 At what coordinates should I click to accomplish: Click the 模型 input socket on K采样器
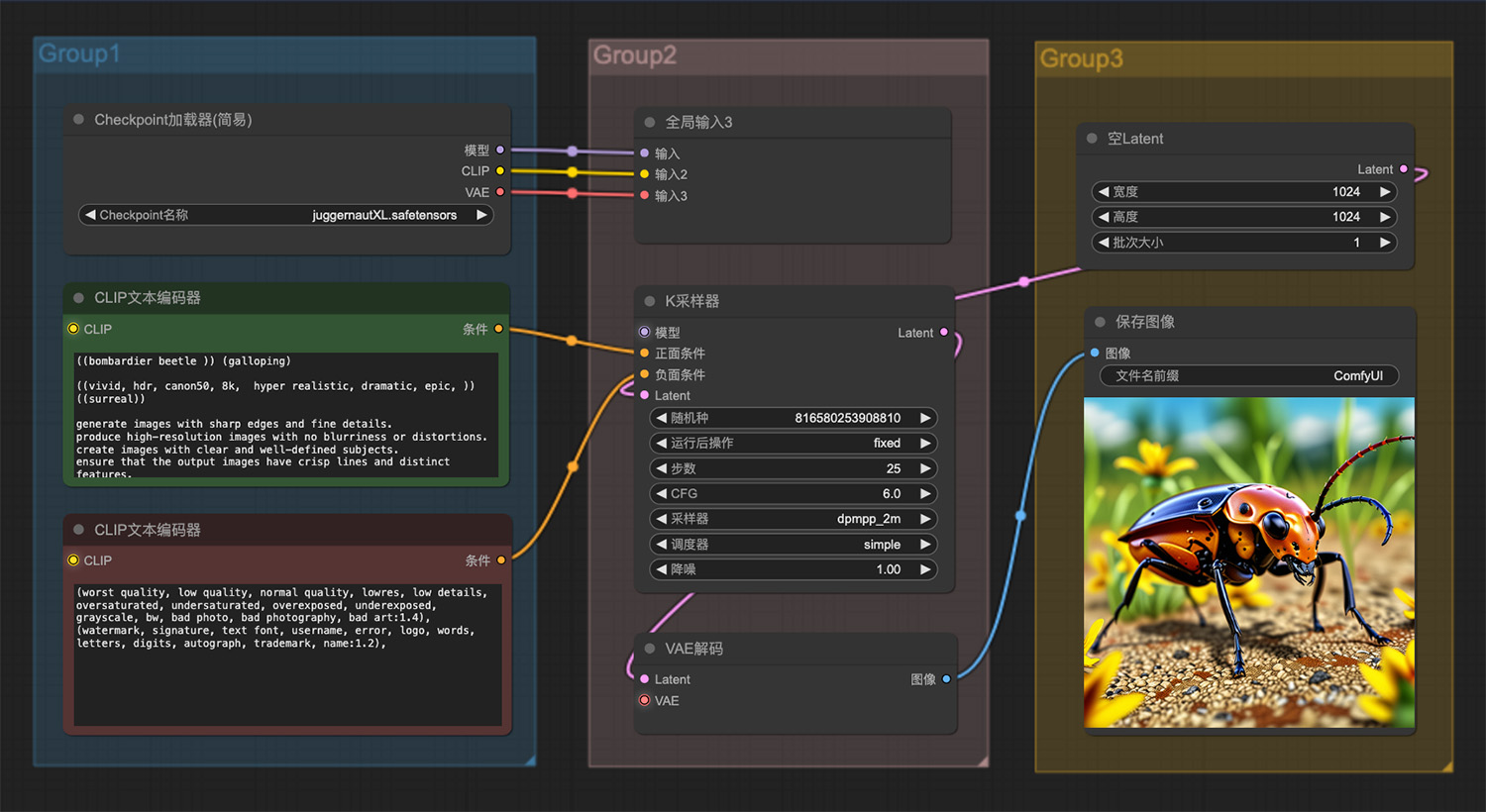[645, 332]
